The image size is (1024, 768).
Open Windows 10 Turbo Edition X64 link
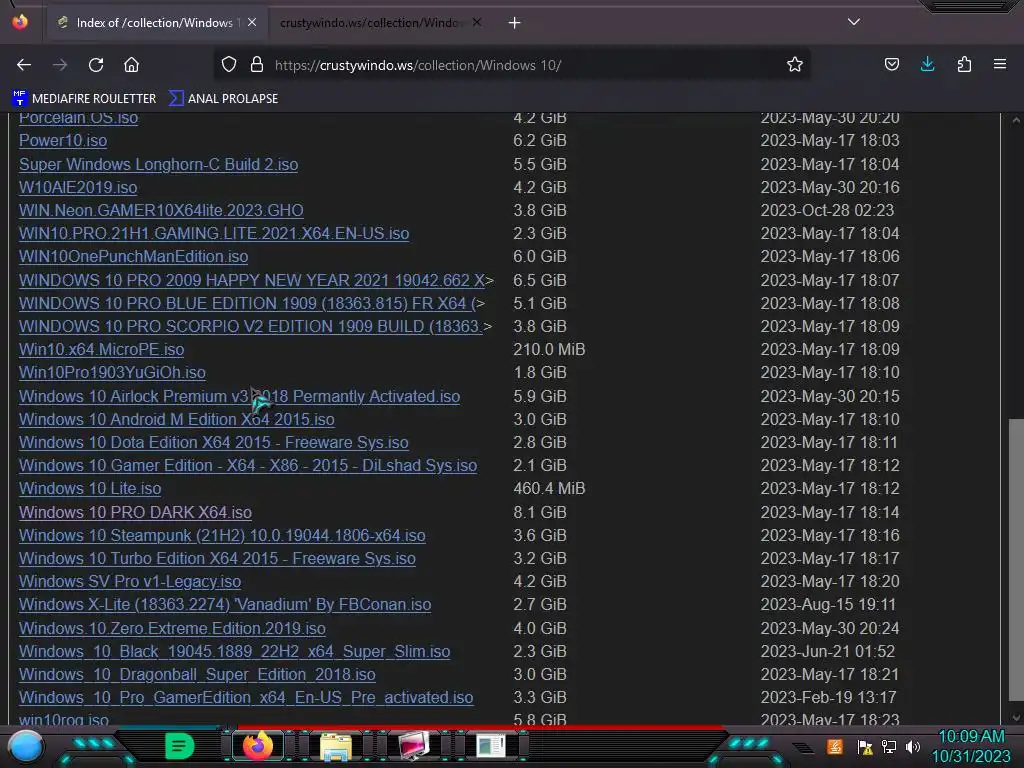[217, 558]
